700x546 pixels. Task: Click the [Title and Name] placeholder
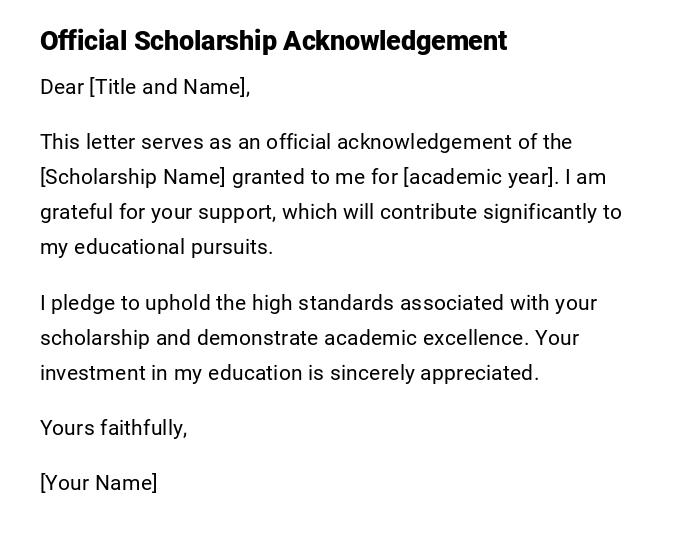pyautogui.click(x=167, y=87)
